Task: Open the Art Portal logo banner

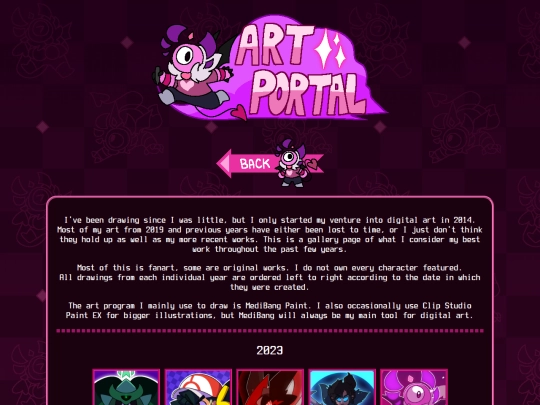Action: click(270, 68)
